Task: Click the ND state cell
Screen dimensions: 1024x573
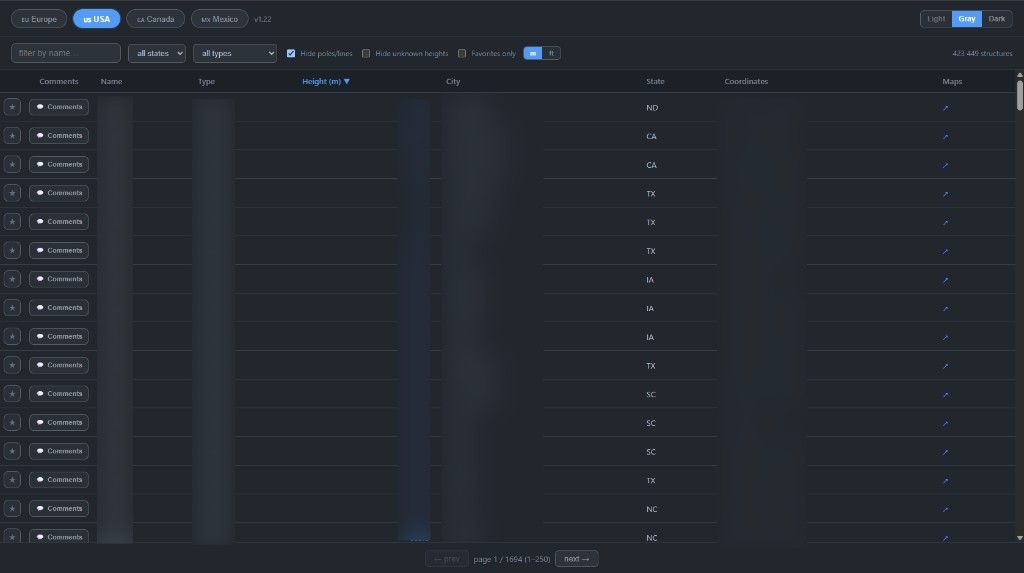Action: tap(652, 108)
